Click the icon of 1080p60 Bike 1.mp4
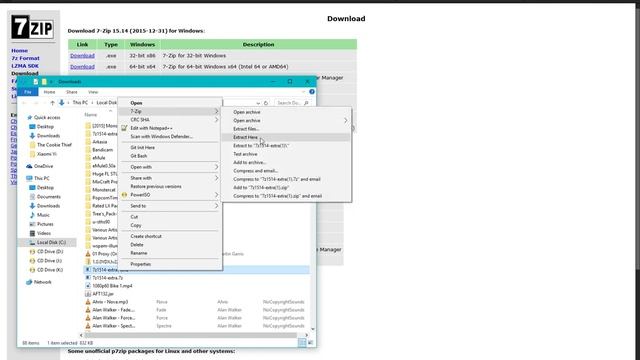640x360 pixels. click(x=88, y=286)
